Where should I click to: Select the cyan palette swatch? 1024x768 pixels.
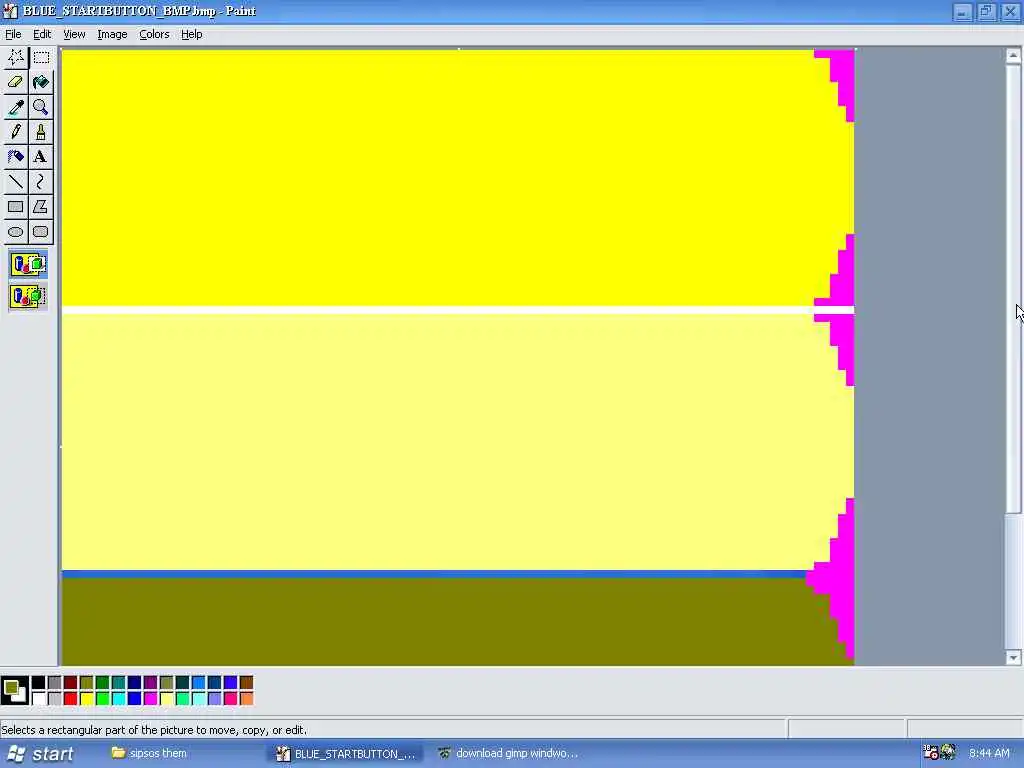(118, 699)
